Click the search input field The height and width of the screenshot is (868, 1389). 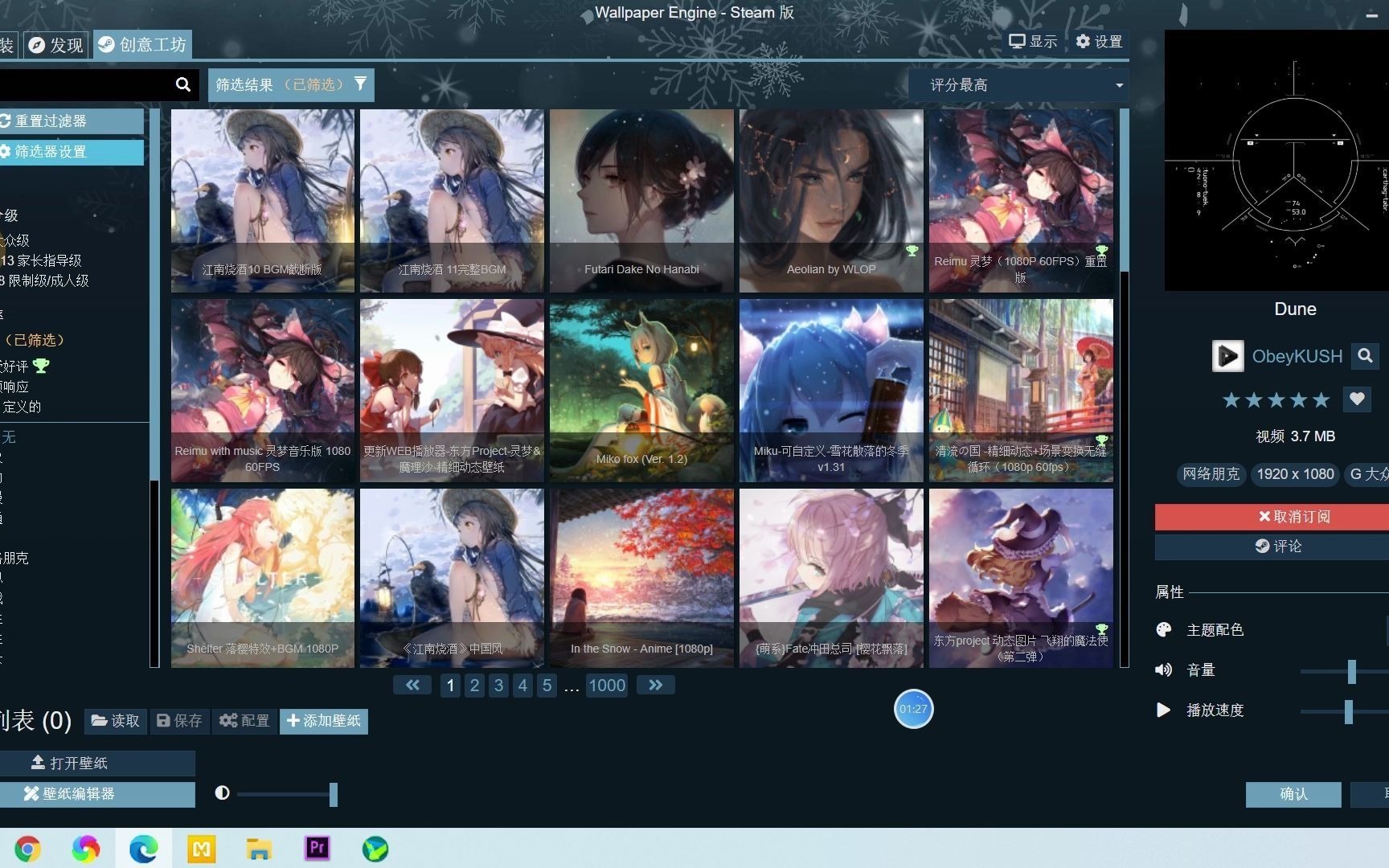pos(84,84)
